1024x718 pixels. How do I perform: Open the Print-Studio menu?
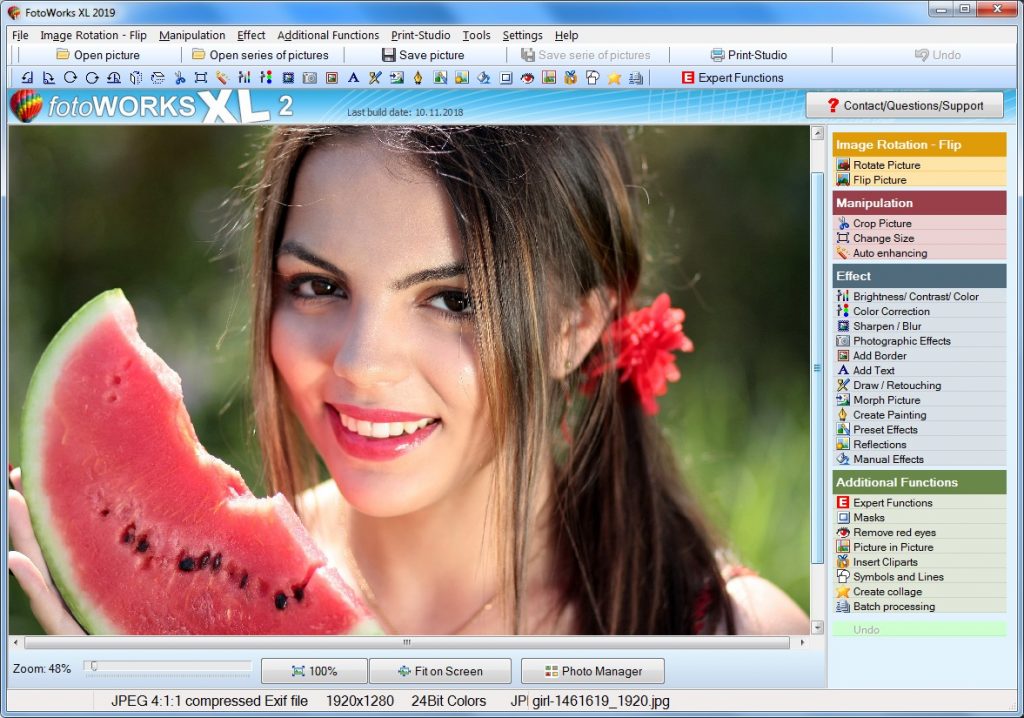click(x=420, y=35)
